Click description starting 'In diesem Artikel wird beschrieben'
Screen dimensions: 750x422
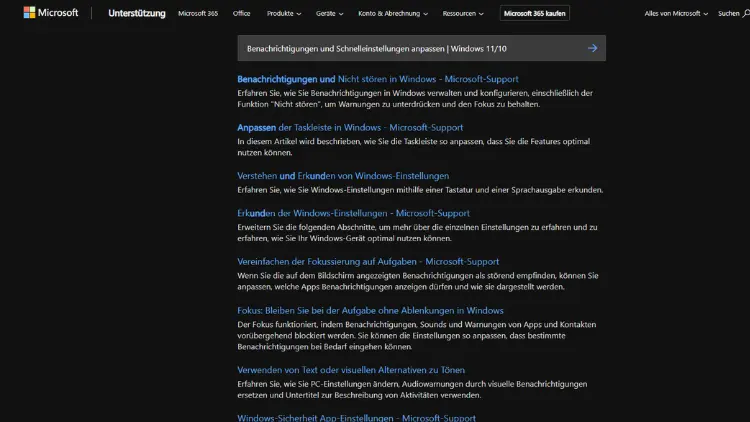pos(414,147)
